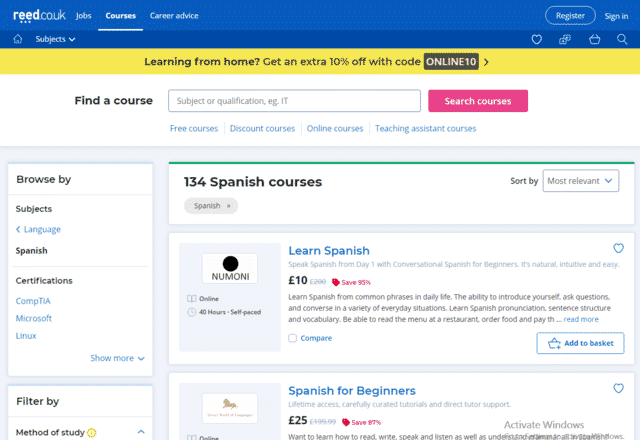Click the search magnifier icon in header
Viewport: 640px width, 440px height.
[x=622, y=39]
